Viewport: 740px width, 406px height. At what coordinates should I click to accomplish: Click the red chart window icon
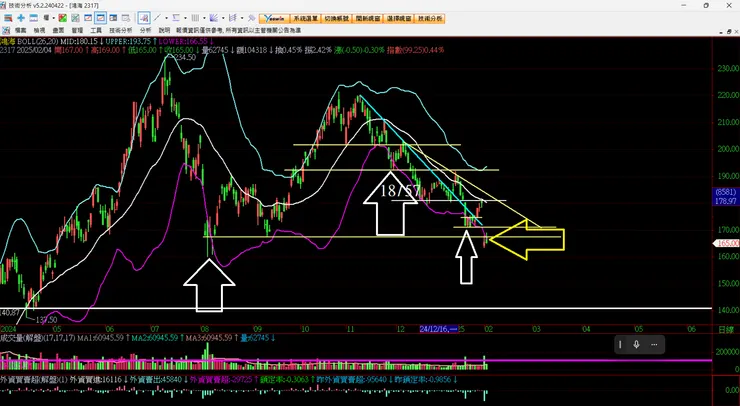[88, 18]
